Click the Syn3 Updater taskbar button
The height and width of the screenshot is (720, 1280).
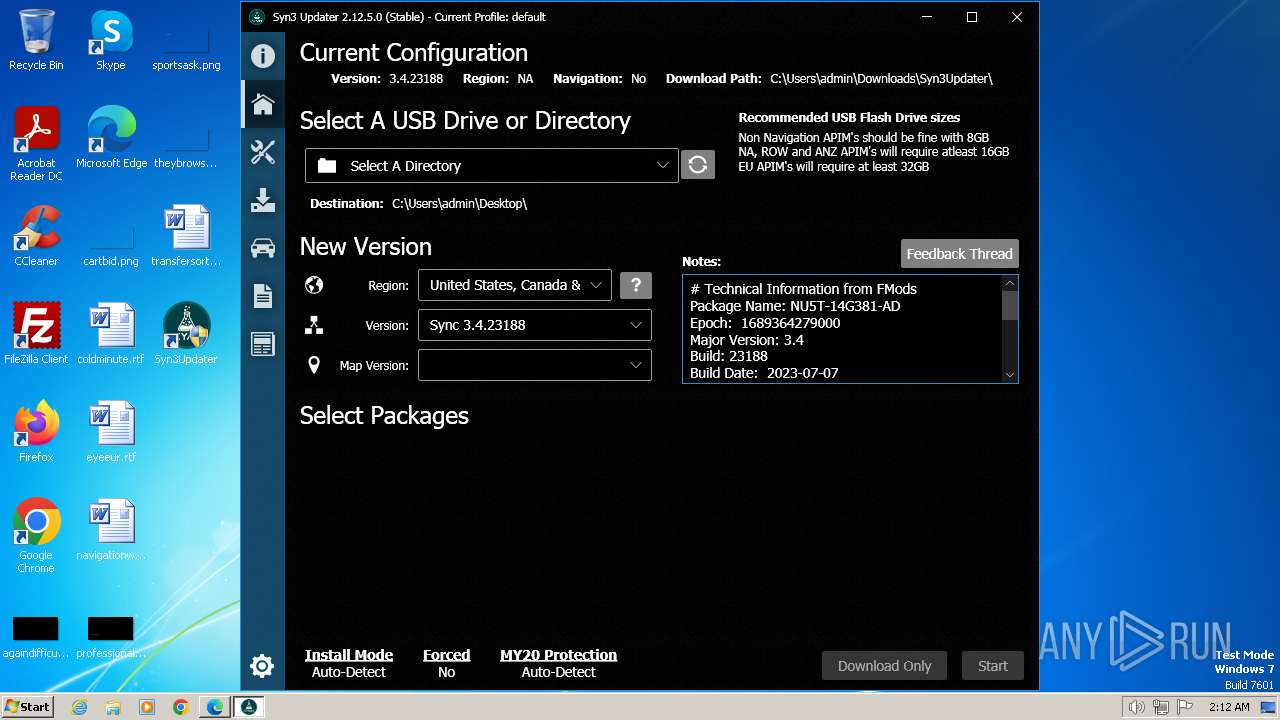tap(249, 707)
